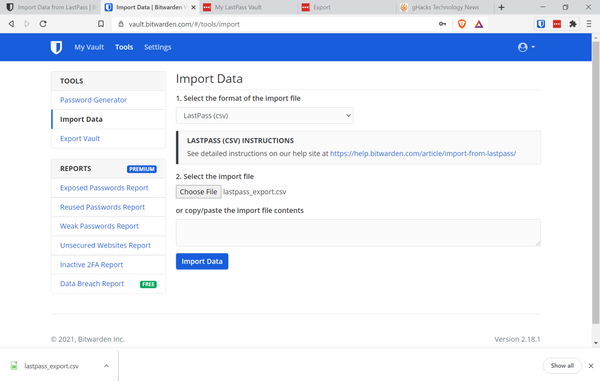The height and width of the screenshot is (384, 600).
Task: Switch to gHacks Technology News tab
Action: [445, 7]
